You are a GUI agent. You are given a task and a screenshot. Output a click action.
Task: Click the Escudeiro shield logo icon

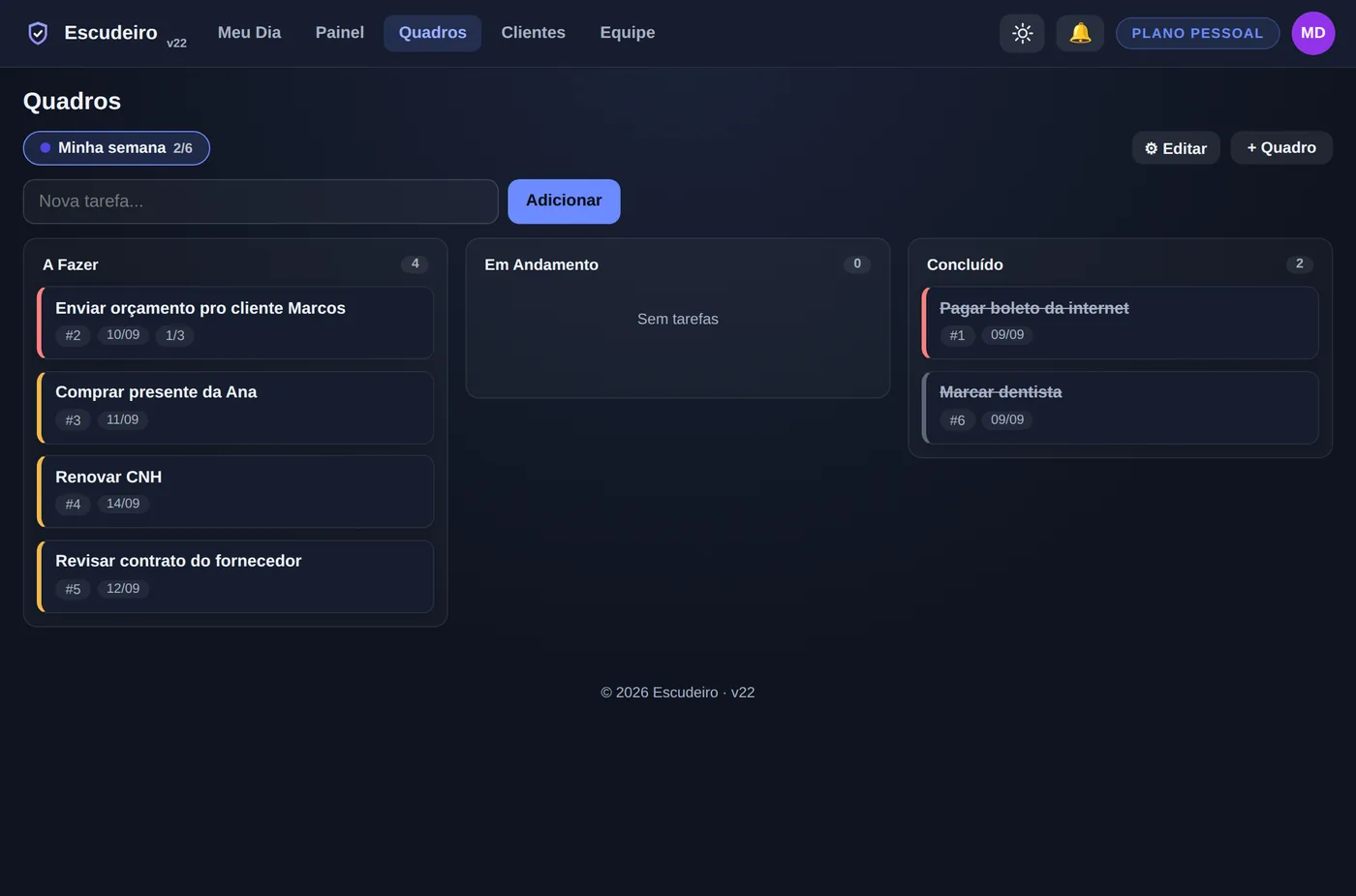tap(38, 33)
